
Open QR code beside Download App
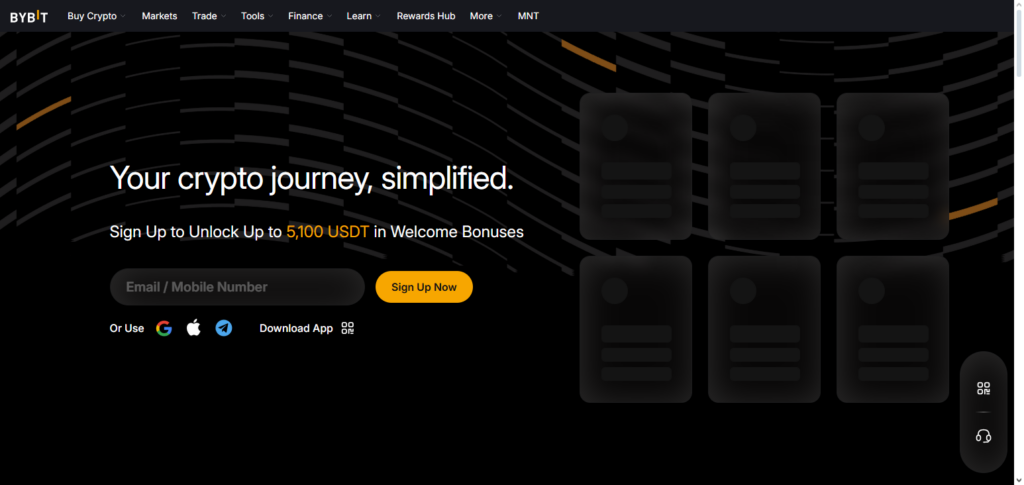347,328
